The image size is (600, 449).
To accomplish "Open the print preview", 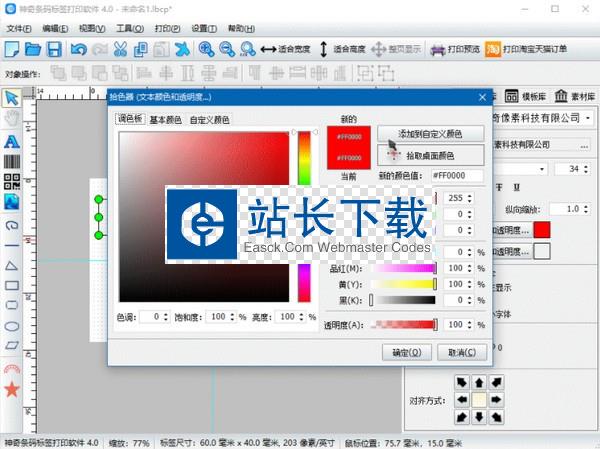I will [x=455, y=49].
